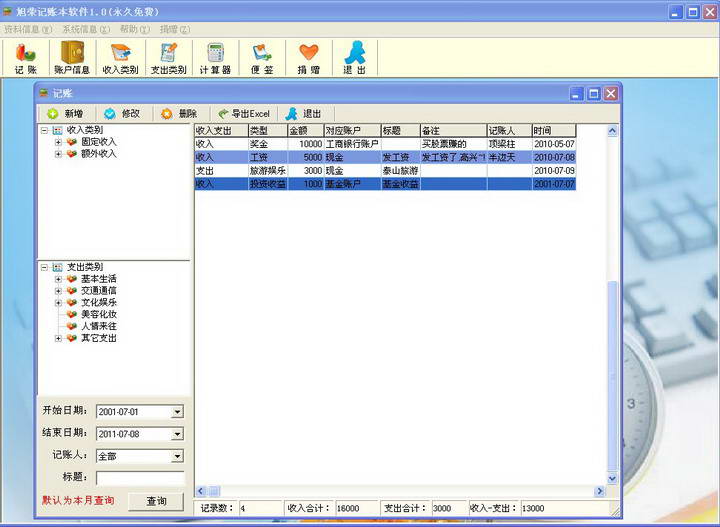Image resolution: width=720 pixels, height=527 pixels.
Task: Expand the 基本生活 tree node
Action: [58, 279]
